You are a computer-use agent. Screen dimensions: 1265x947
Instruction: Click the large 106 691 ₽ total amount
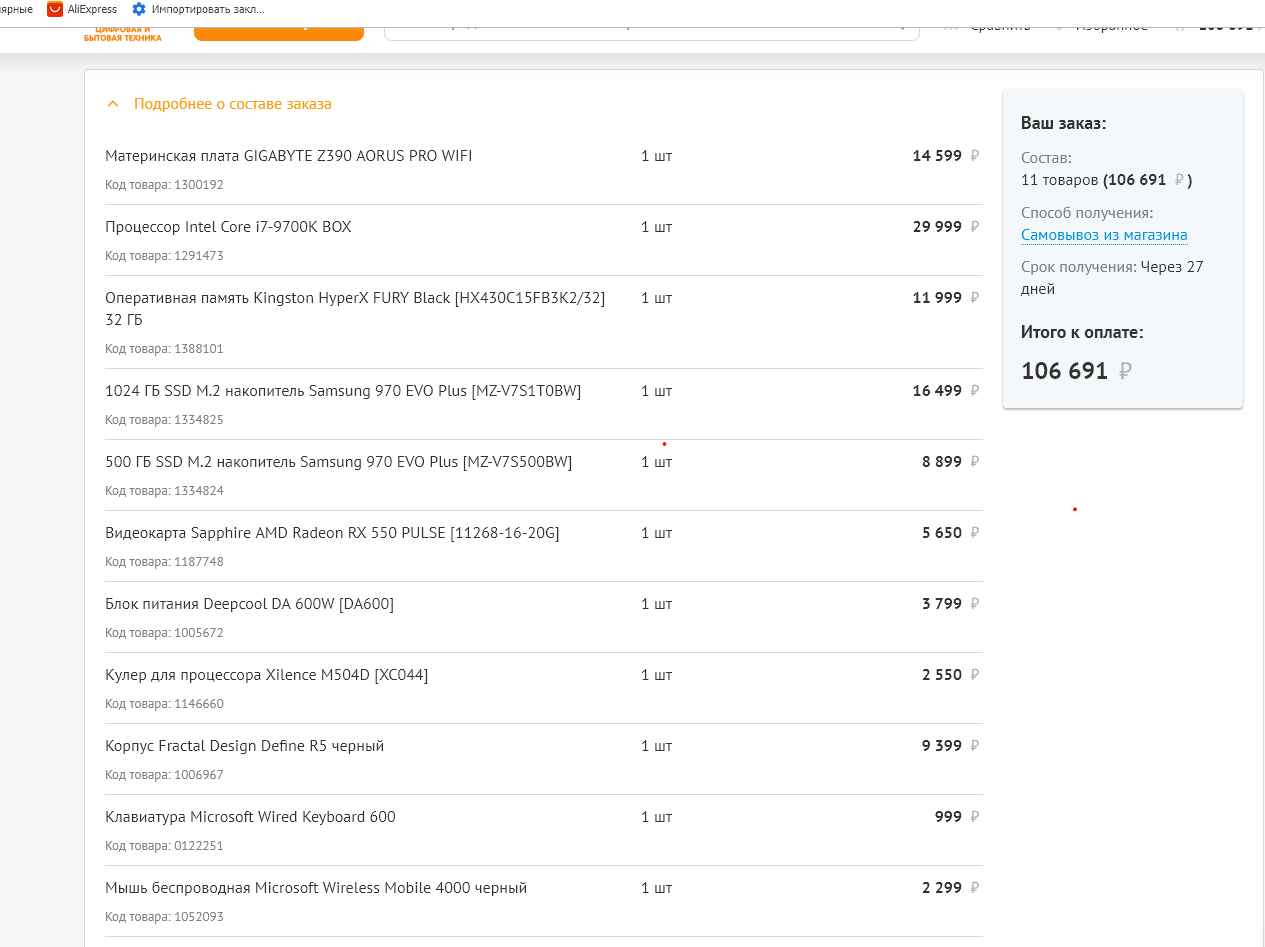point(1076,371)
